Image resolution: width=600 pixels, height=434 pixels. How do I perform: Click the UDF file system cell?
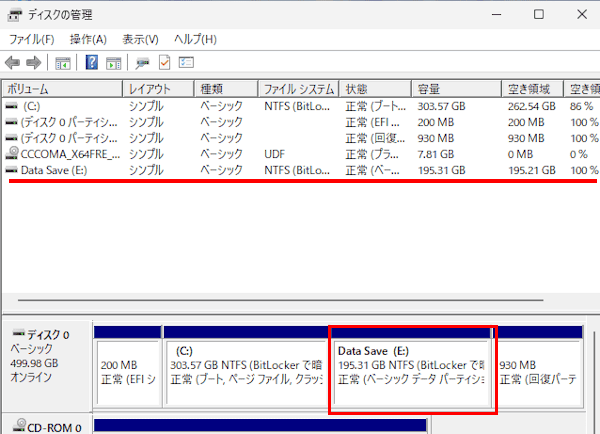(274, 154)
